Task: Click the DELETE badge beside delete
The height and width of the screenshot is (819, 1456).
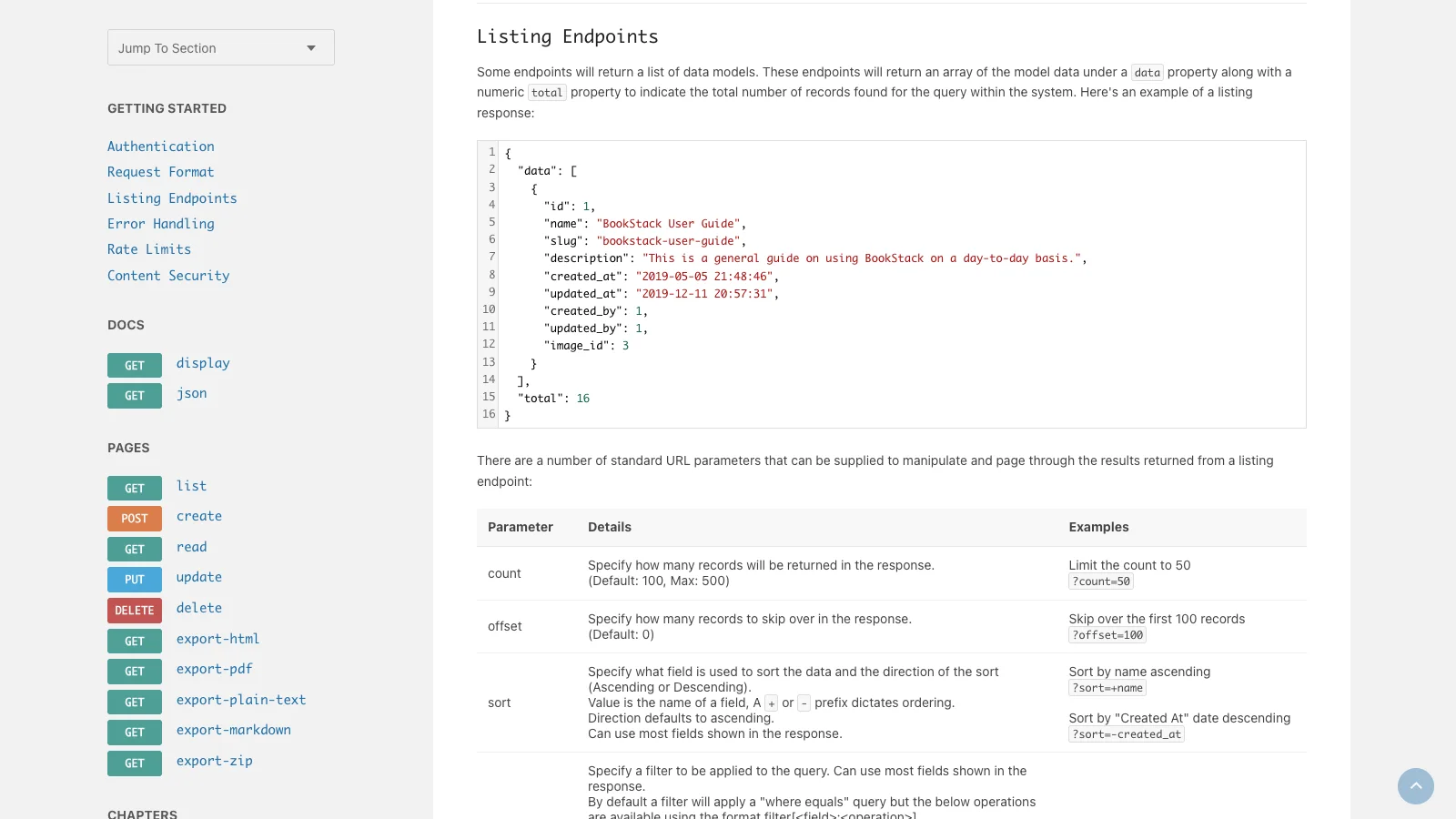Action: [x=135, y=611]
